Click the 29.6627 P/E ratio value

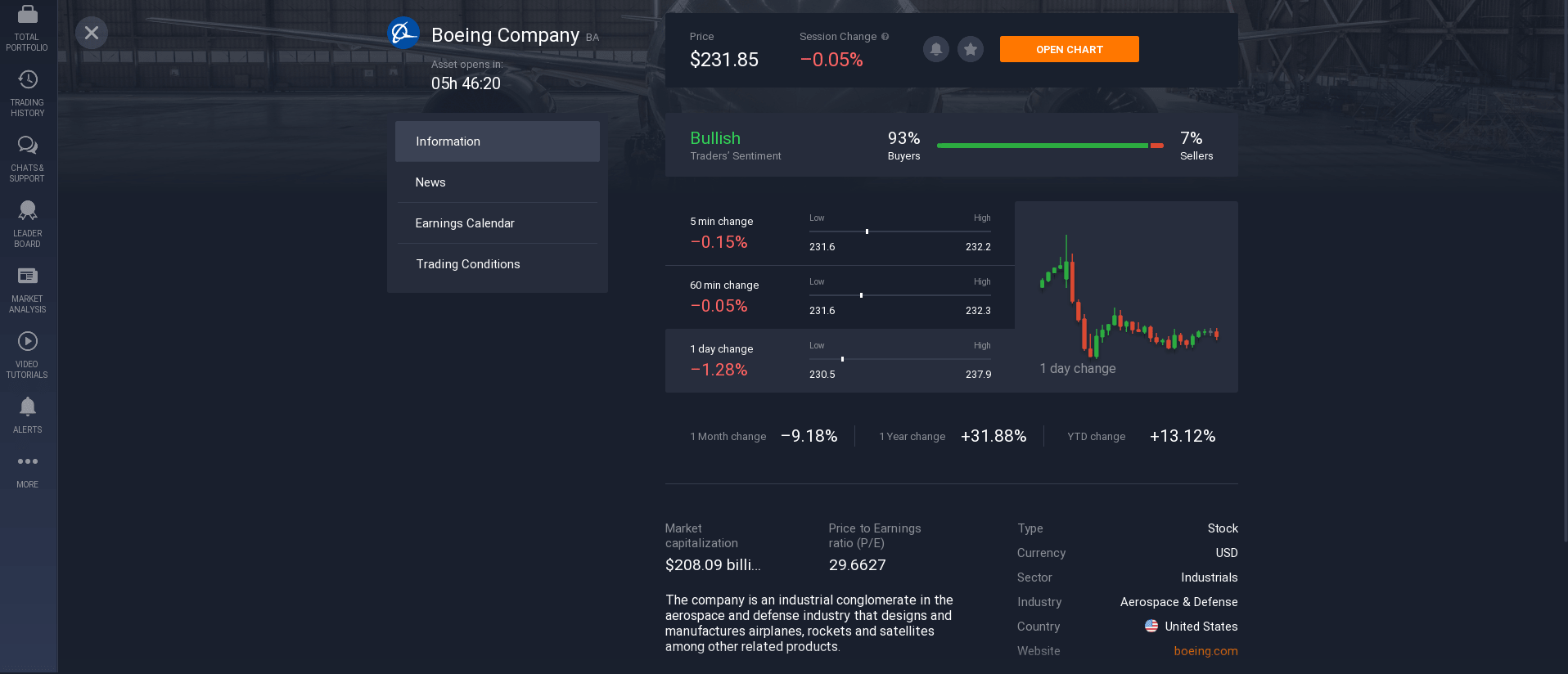[x=857, y=565]
